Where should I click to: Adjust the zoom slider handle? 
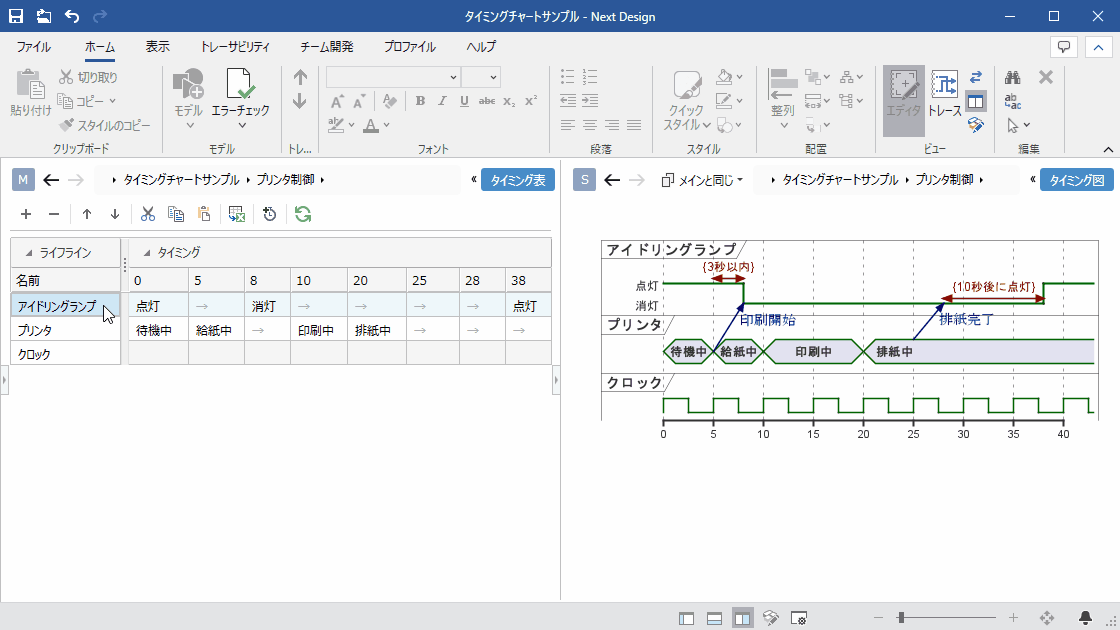(x=901, y=617)
